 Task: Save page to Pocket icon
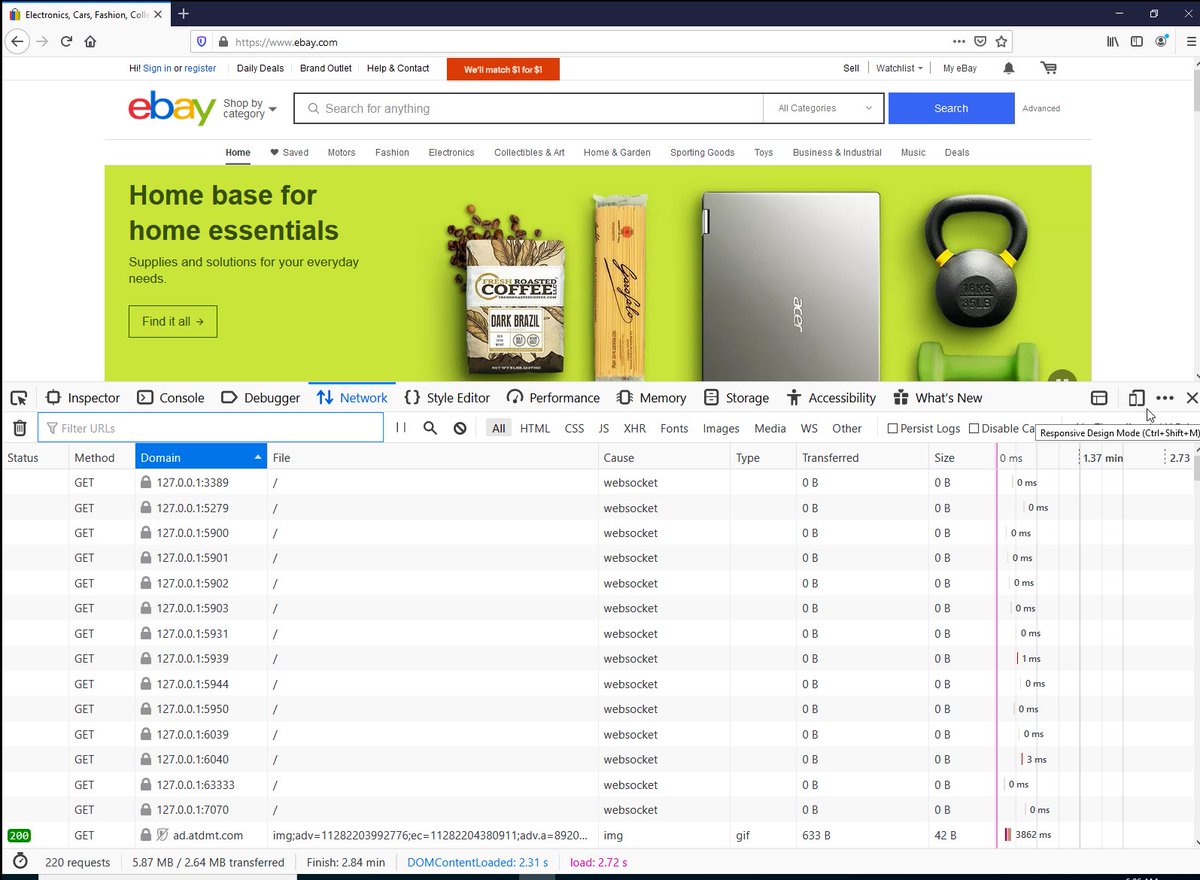click(980, 42)
